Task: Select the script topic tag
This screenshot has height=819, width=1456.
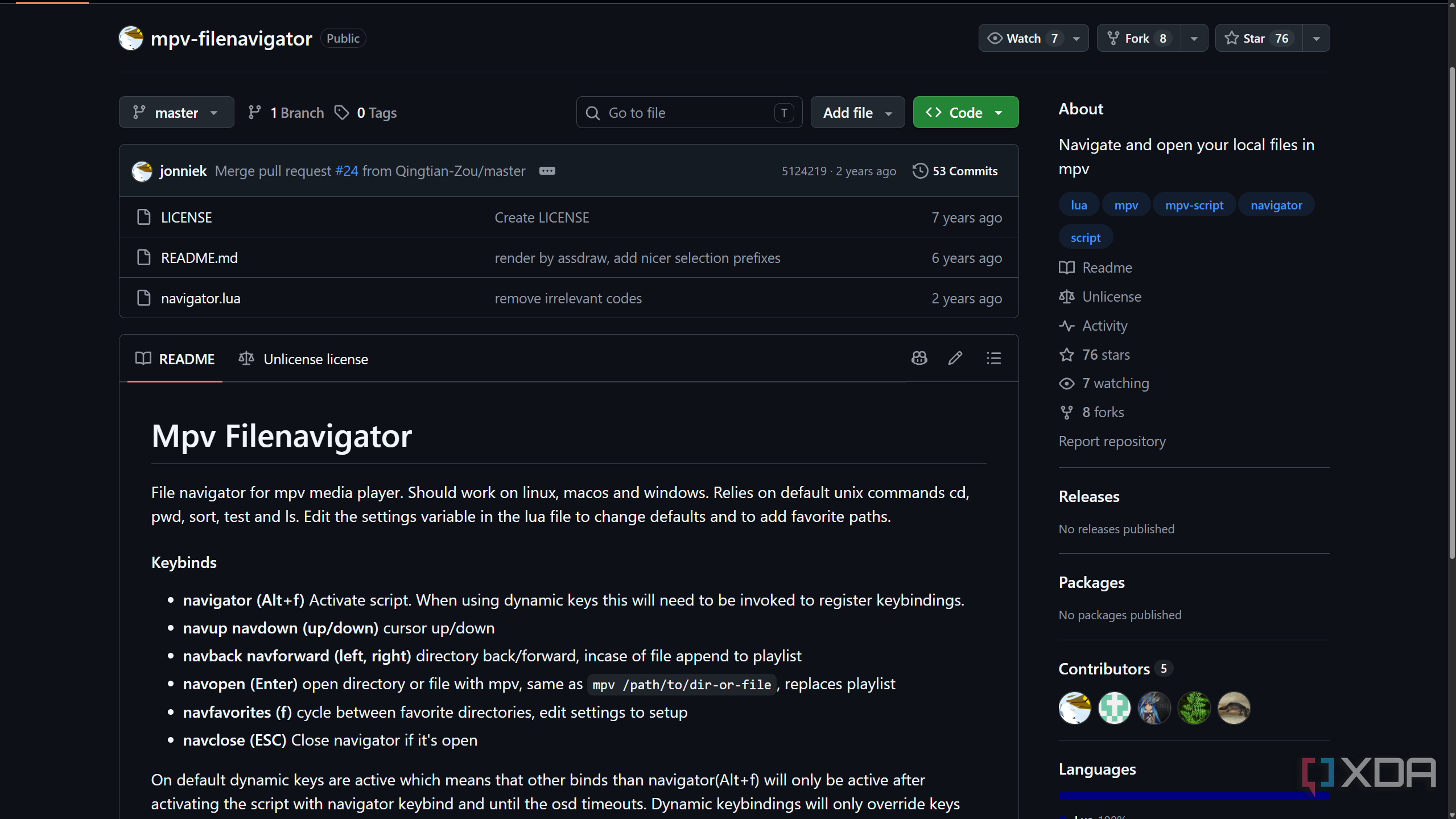Action: click(1086, 237)
